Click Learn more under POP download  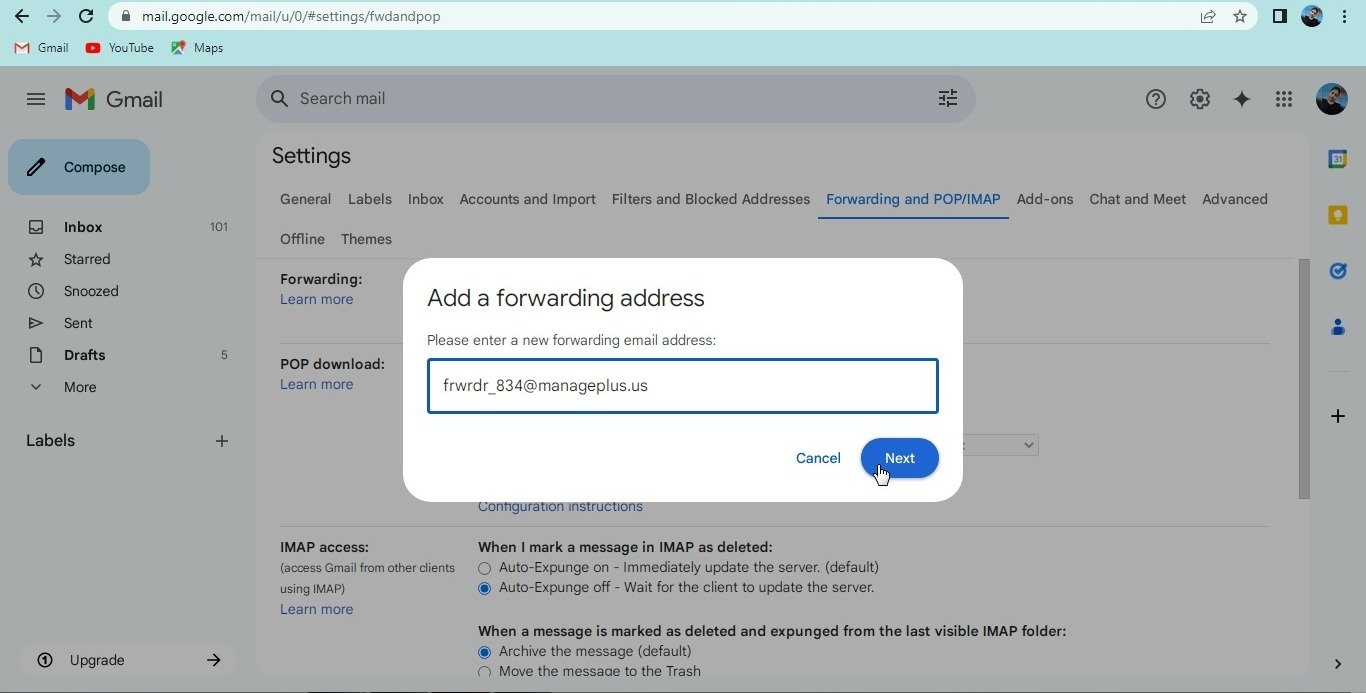point(316,384)
